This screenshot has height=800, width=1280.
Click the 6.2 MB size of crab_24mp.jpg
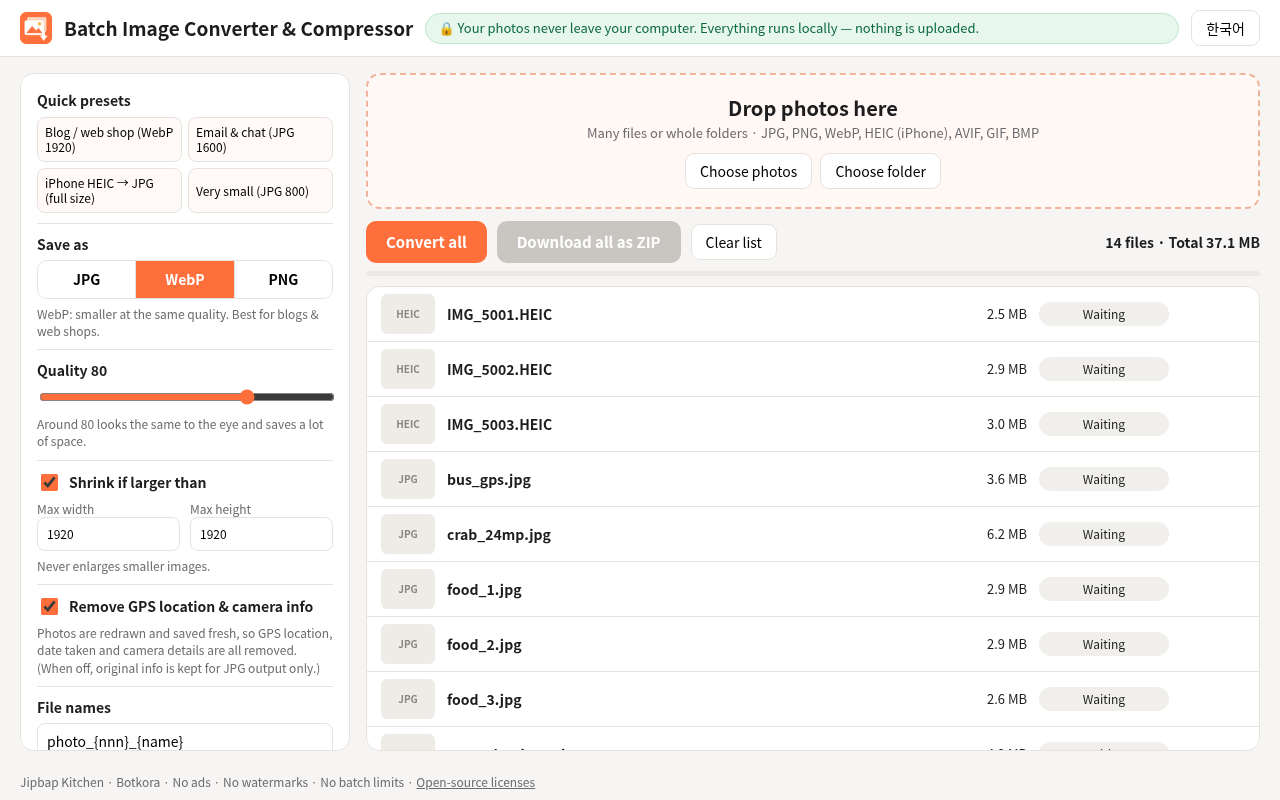click(x=1007, y=534)
